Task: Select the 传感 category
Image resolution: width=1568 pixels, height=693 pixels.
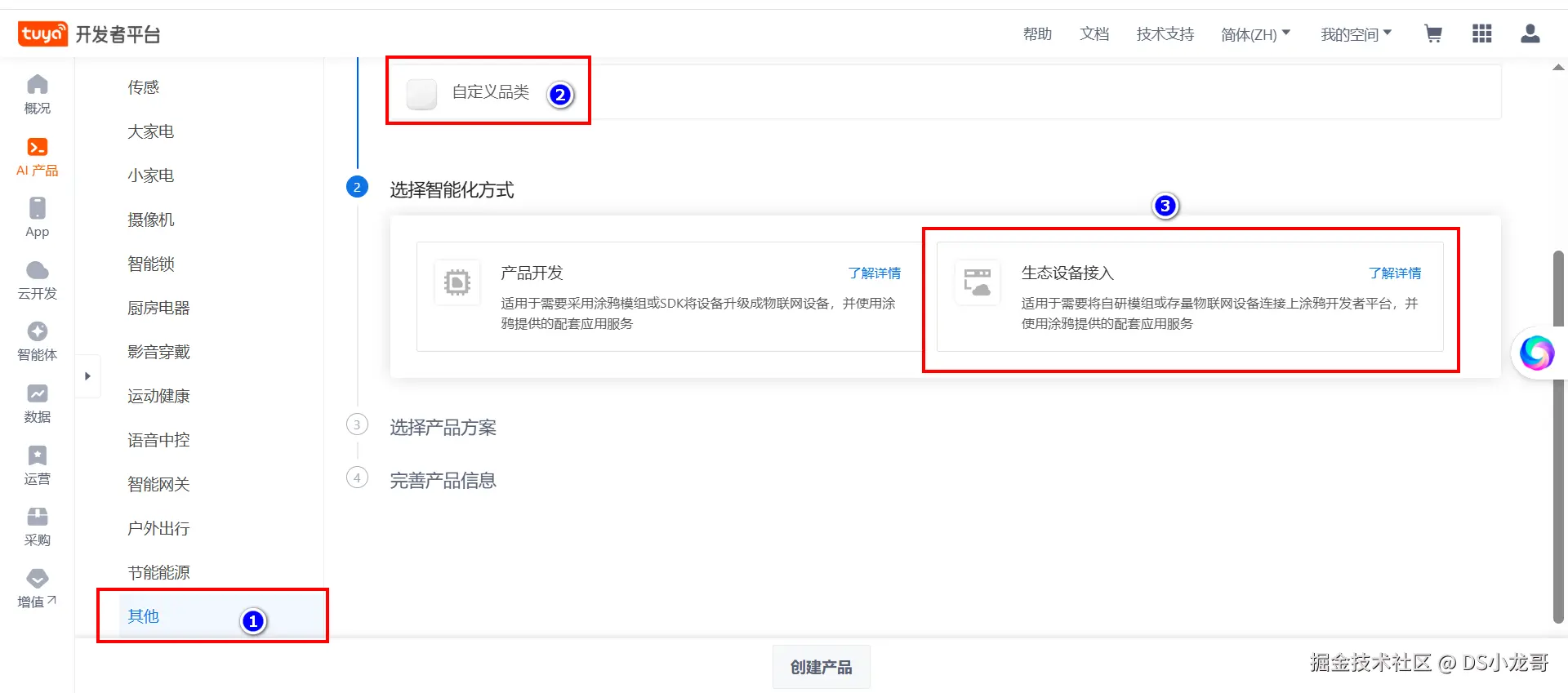Action: click(144, 87)
